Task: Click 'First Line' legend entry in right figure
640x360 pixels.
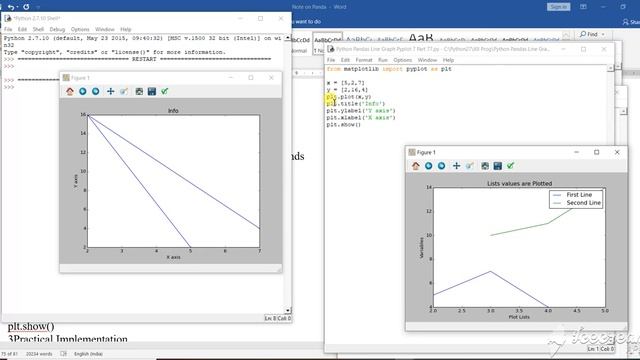Action: [x=579, y=195]
